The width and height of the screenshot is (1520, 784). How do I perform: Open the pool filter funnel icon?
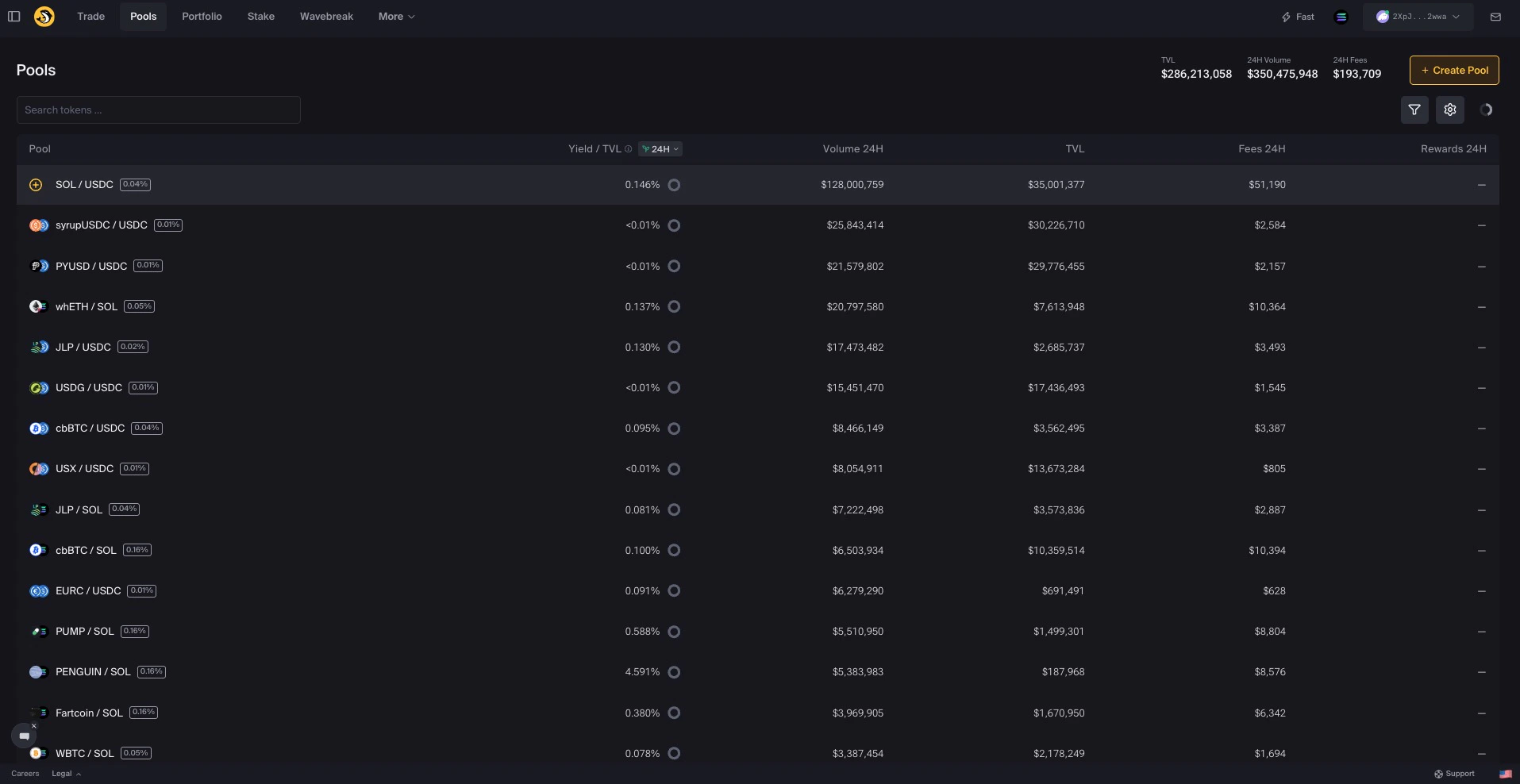(x=1414, y=110)
